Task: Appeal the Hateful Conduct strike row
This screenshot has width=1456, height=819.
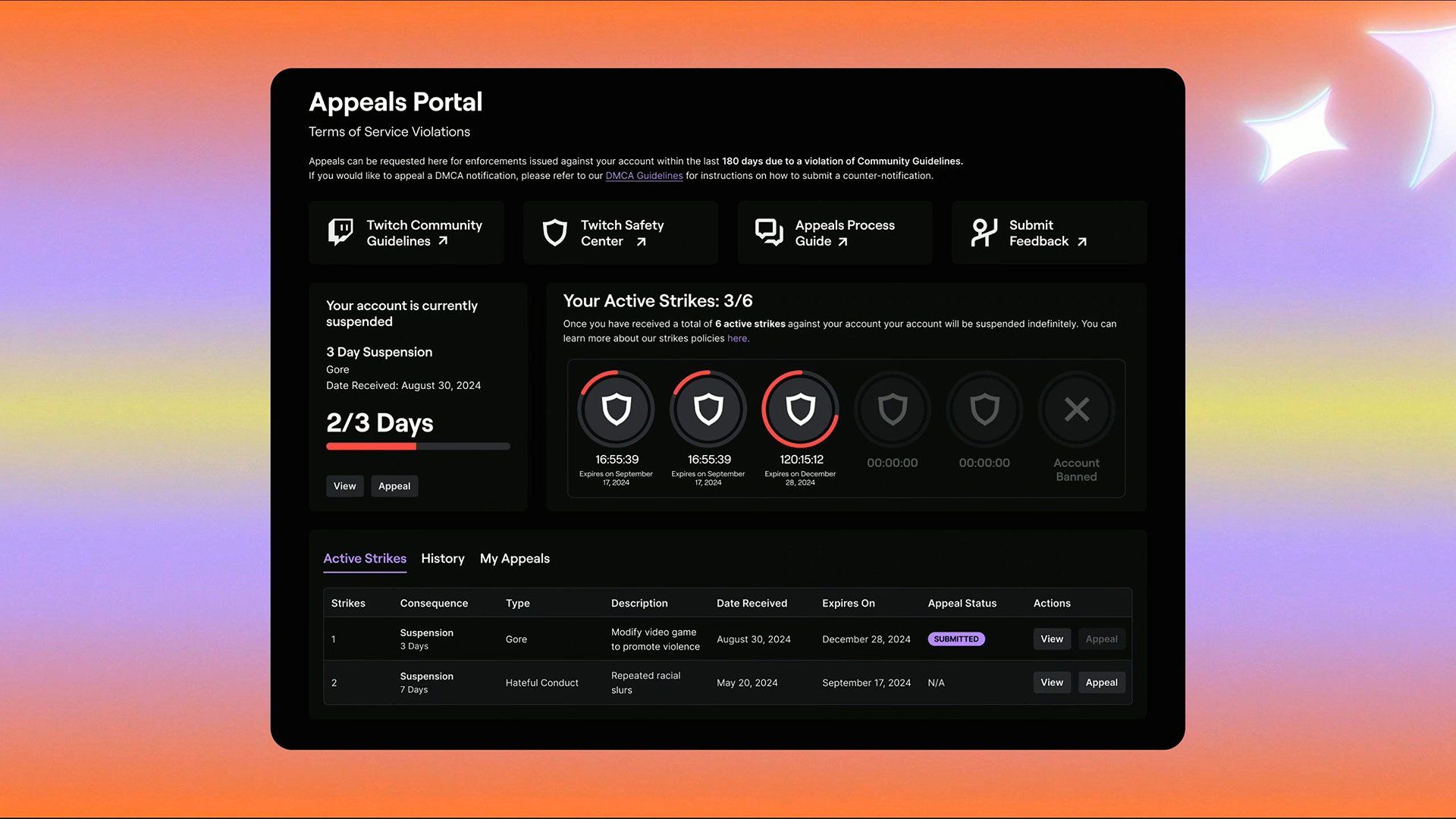Action: [x=1101, y=682]
